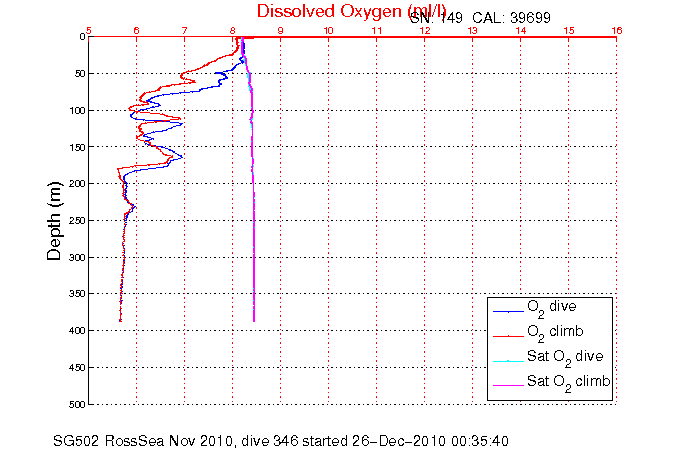681x454 pixels.
Task: Click the depth tick label 300
Action: point(77,258)
